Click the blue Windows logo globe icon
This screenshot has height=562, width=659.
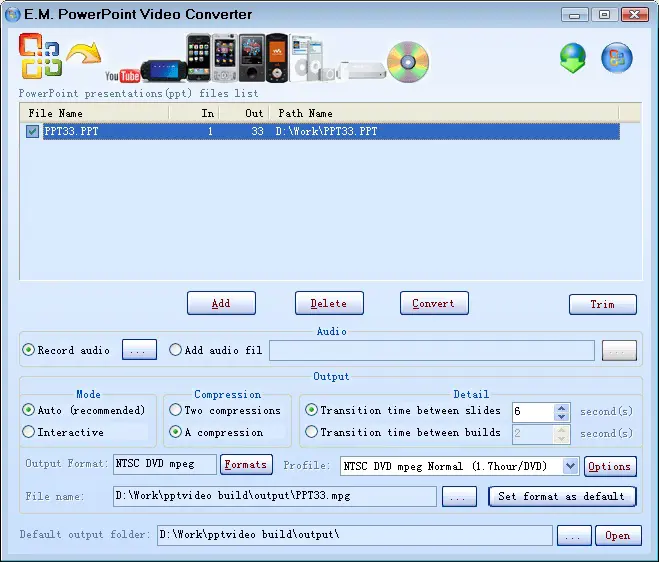click(616, 58)
